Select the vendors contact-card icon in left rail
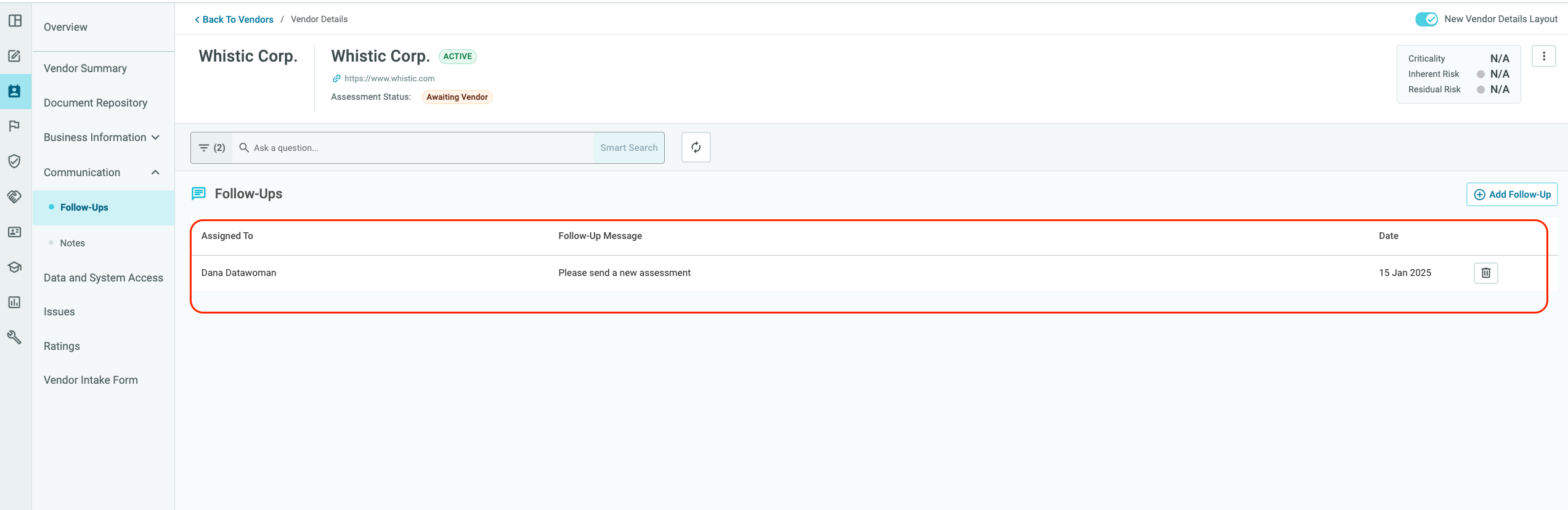 pos(15,91)
